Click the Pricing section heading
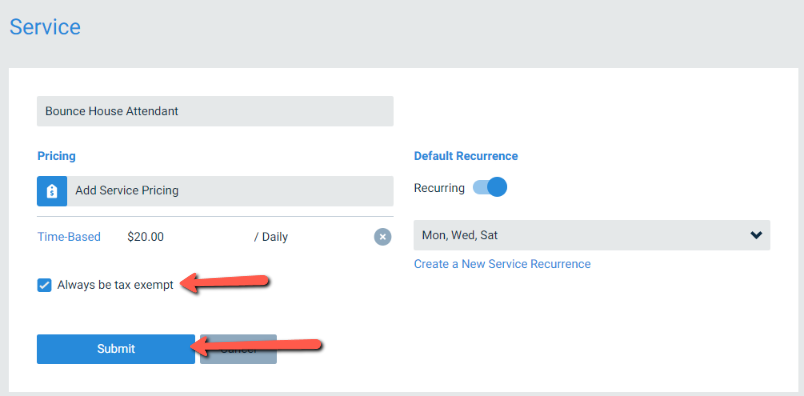804x396 pixels. pyautogui.click(x=56, y=156)
